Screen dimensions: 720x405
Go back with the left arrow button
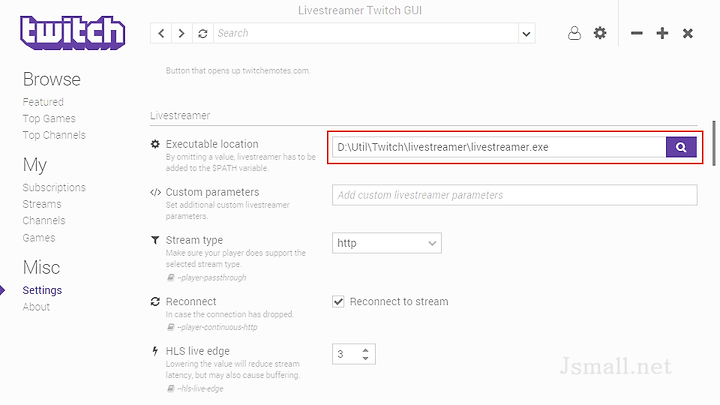(x=161, y=33)
